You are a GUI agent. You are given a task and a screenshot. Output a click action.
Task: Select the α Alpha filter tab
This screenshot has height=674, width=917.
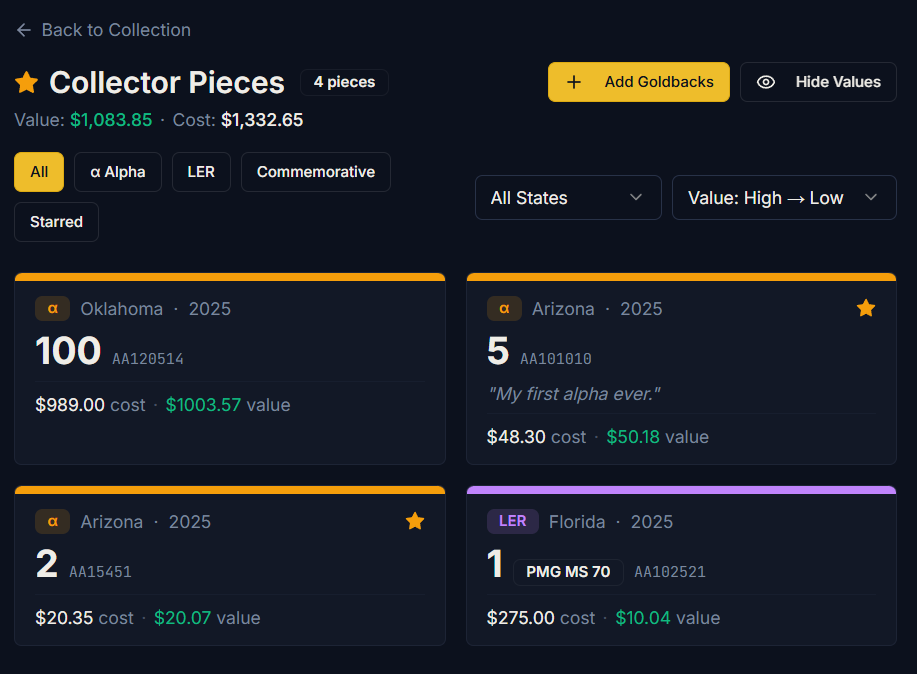[x=118, y=172]
